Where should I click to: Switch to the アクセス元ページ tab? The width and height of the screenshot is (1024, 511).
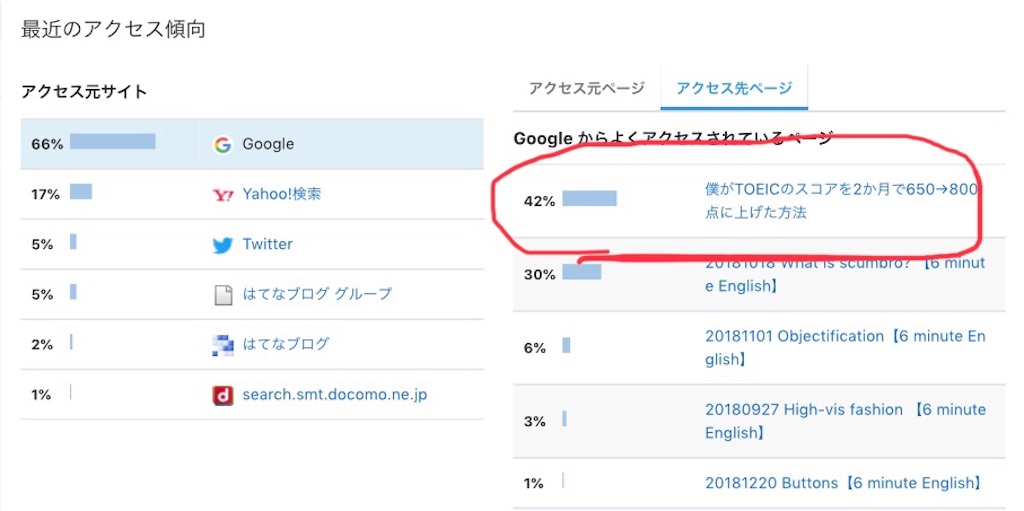click(586, 88)
